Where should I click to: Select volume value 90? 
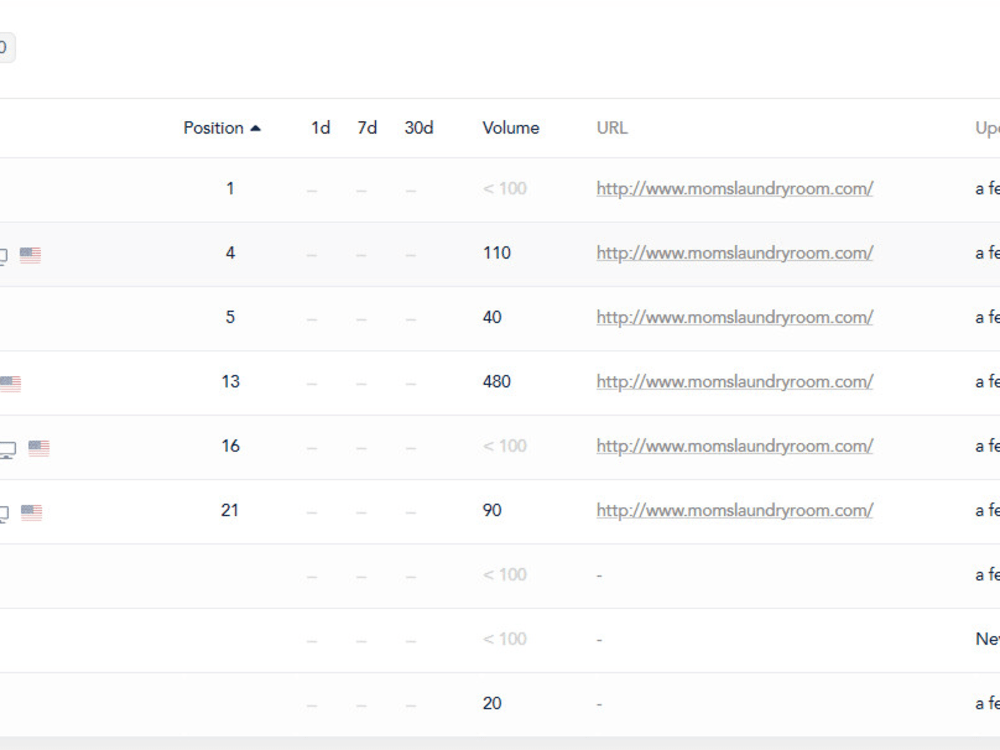click(492, 511)
